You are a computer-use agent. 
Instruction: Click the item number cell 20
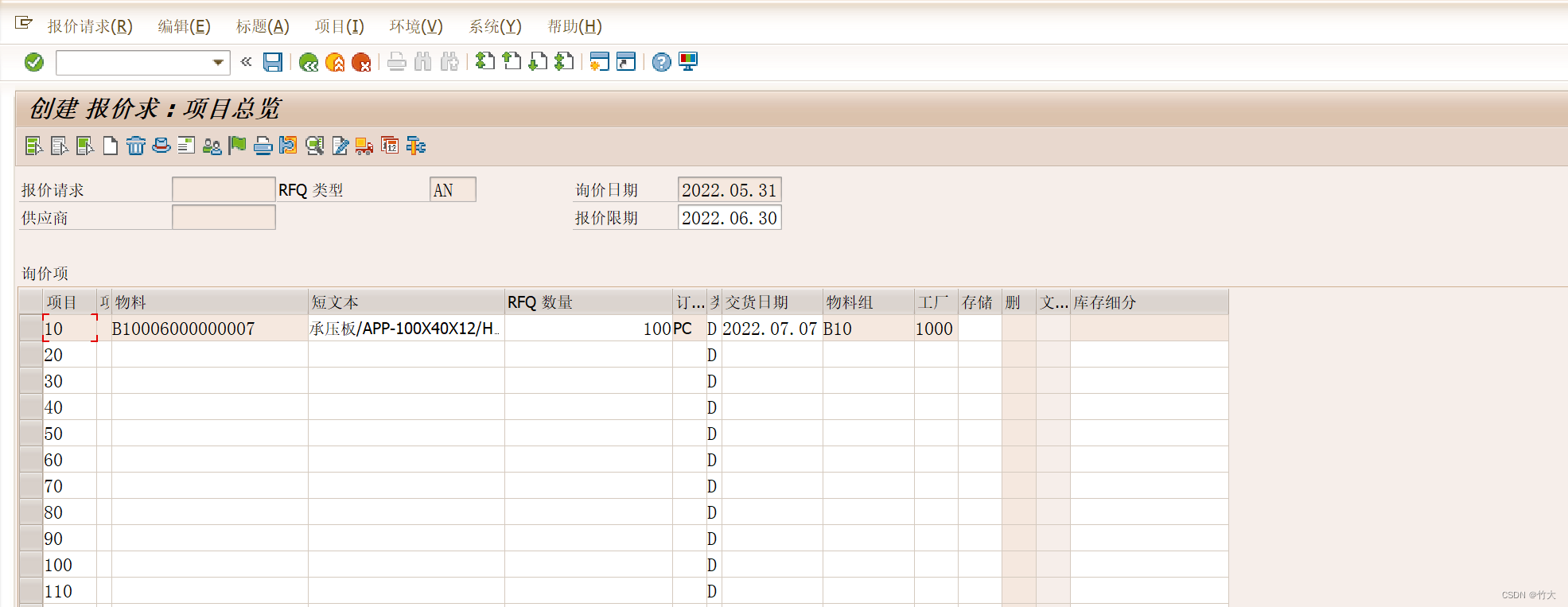click(70, 354)
